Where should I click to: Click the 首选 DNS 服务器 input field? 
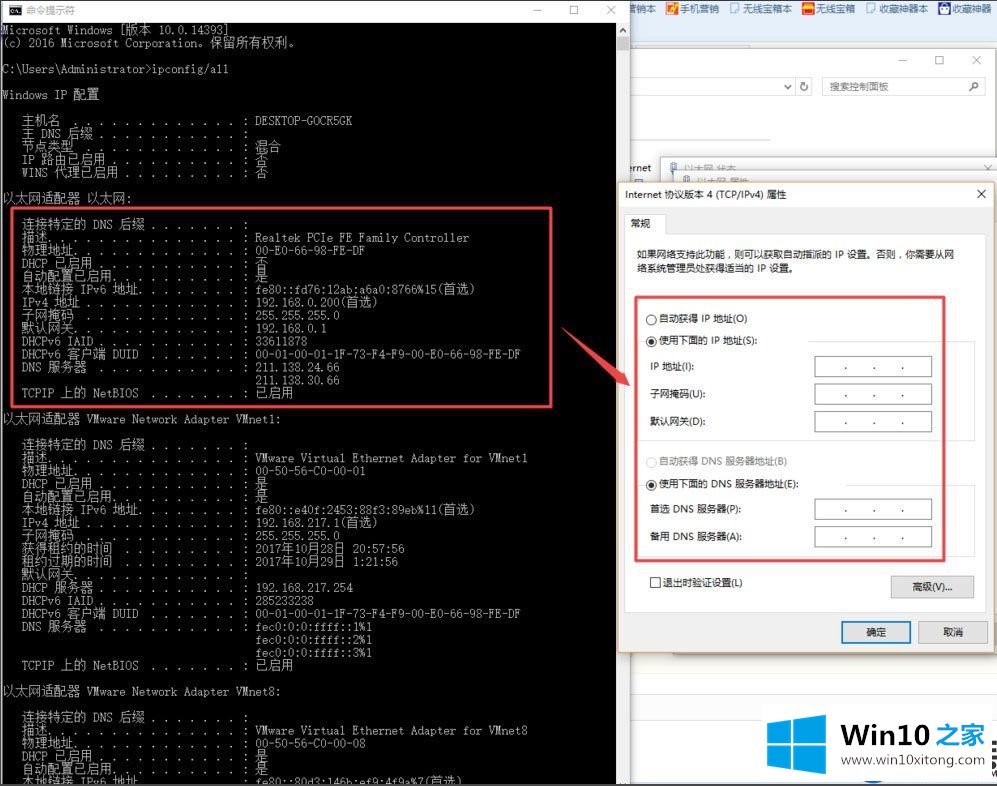coord(873,510)
